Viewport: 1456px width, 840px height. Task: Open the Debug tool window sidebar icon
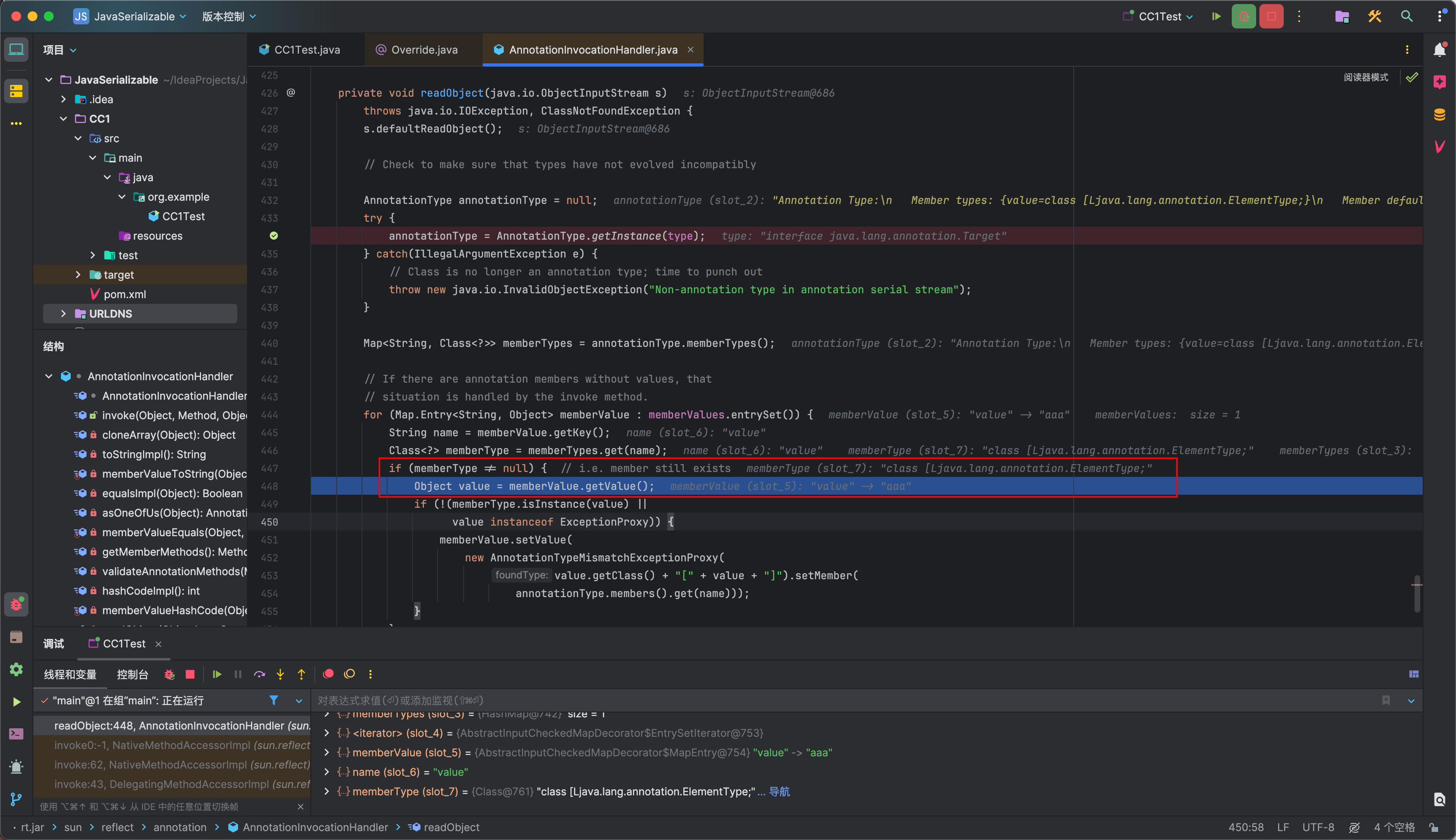[16, 605]
